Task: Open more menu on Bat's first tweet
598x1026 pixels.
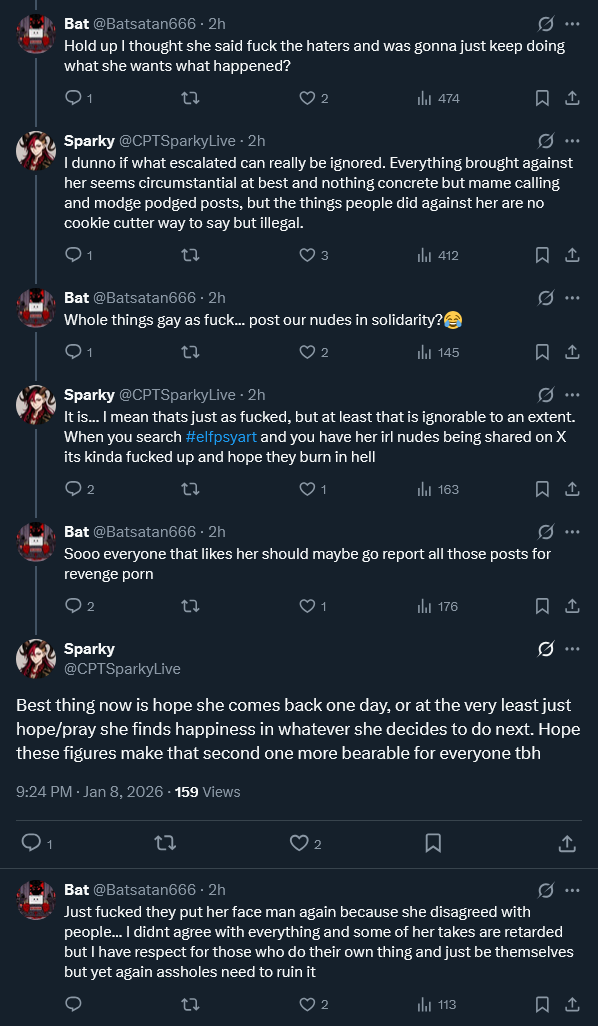Action: (x=572, y=24)
